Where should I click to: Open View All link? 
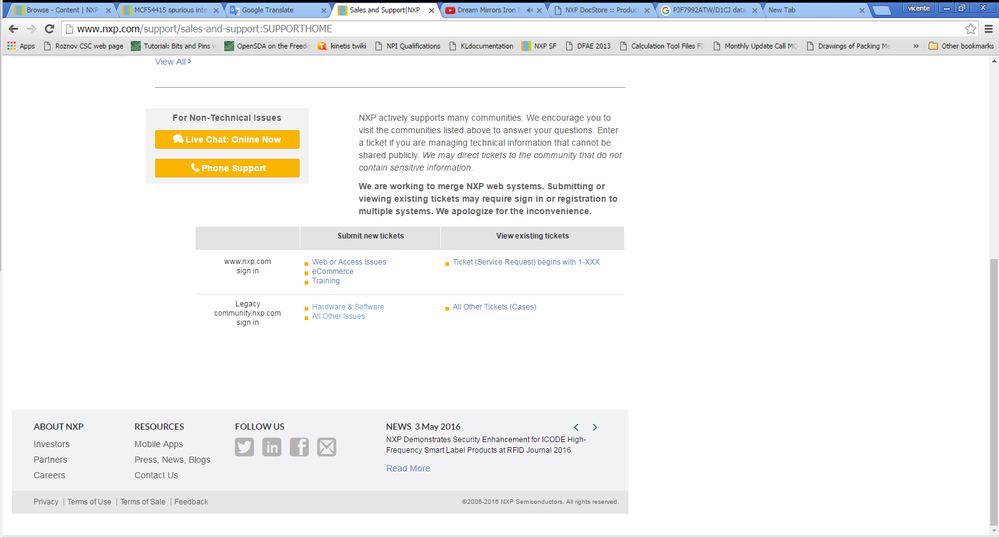click(x=173, y=62)
